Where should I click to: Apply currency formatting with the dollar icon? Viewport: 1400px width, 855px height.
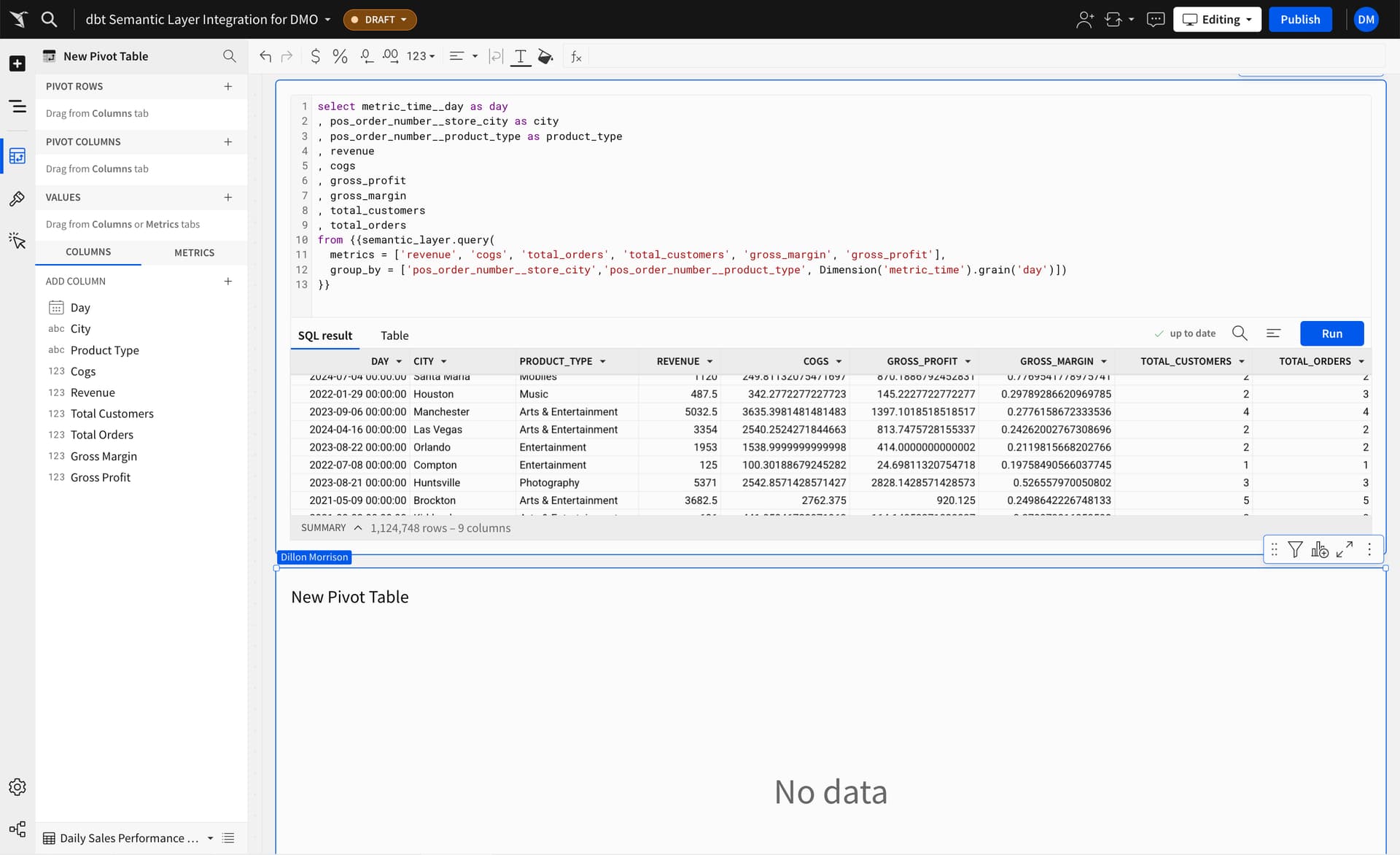(x=316, y=56)
